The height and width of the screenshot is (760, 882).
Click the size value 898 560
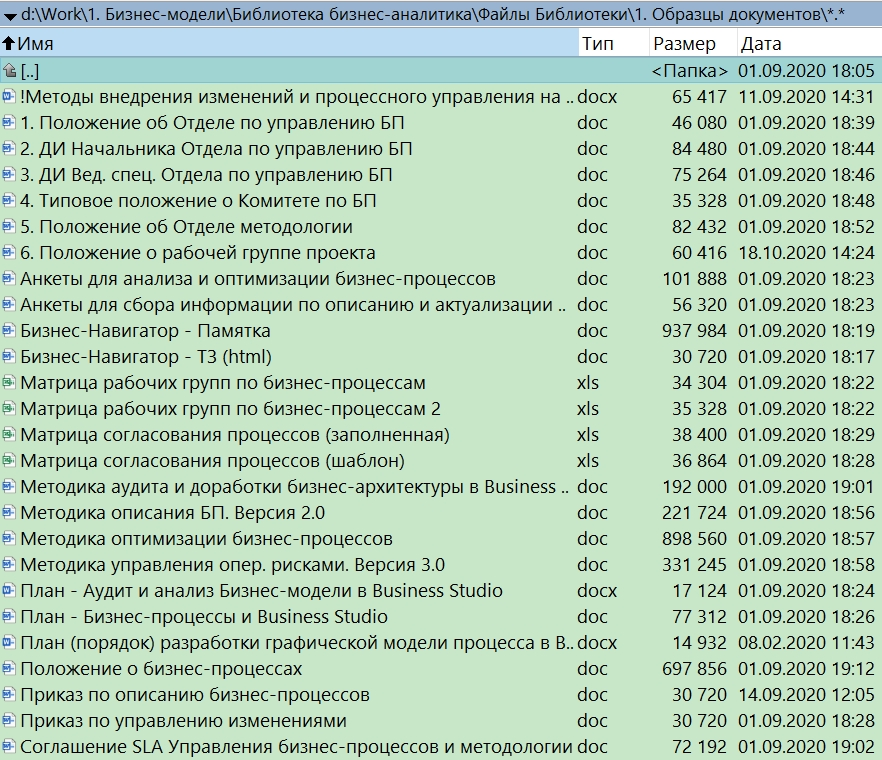point(694,538)
